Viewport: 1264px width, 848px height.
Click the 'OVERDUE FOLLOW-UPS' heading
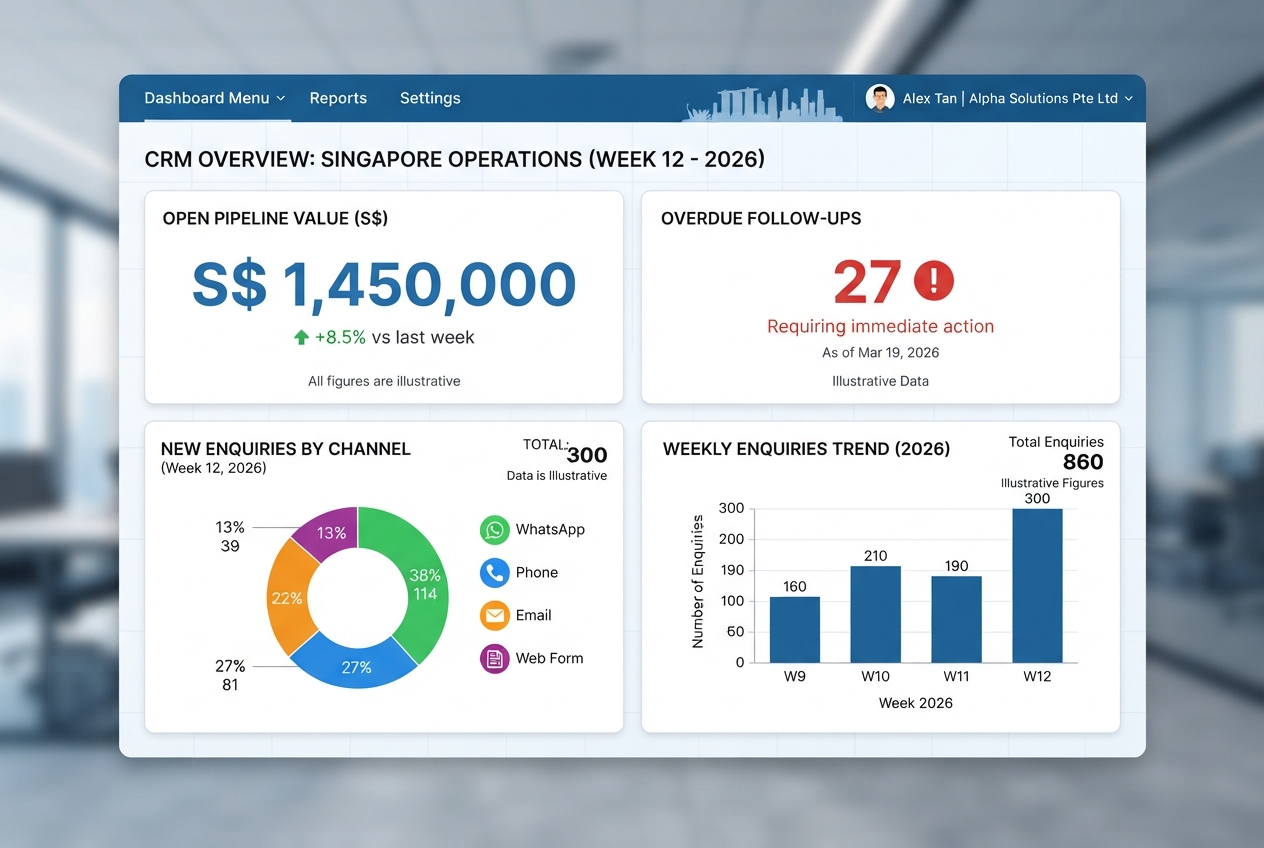(x=761, y=218)
